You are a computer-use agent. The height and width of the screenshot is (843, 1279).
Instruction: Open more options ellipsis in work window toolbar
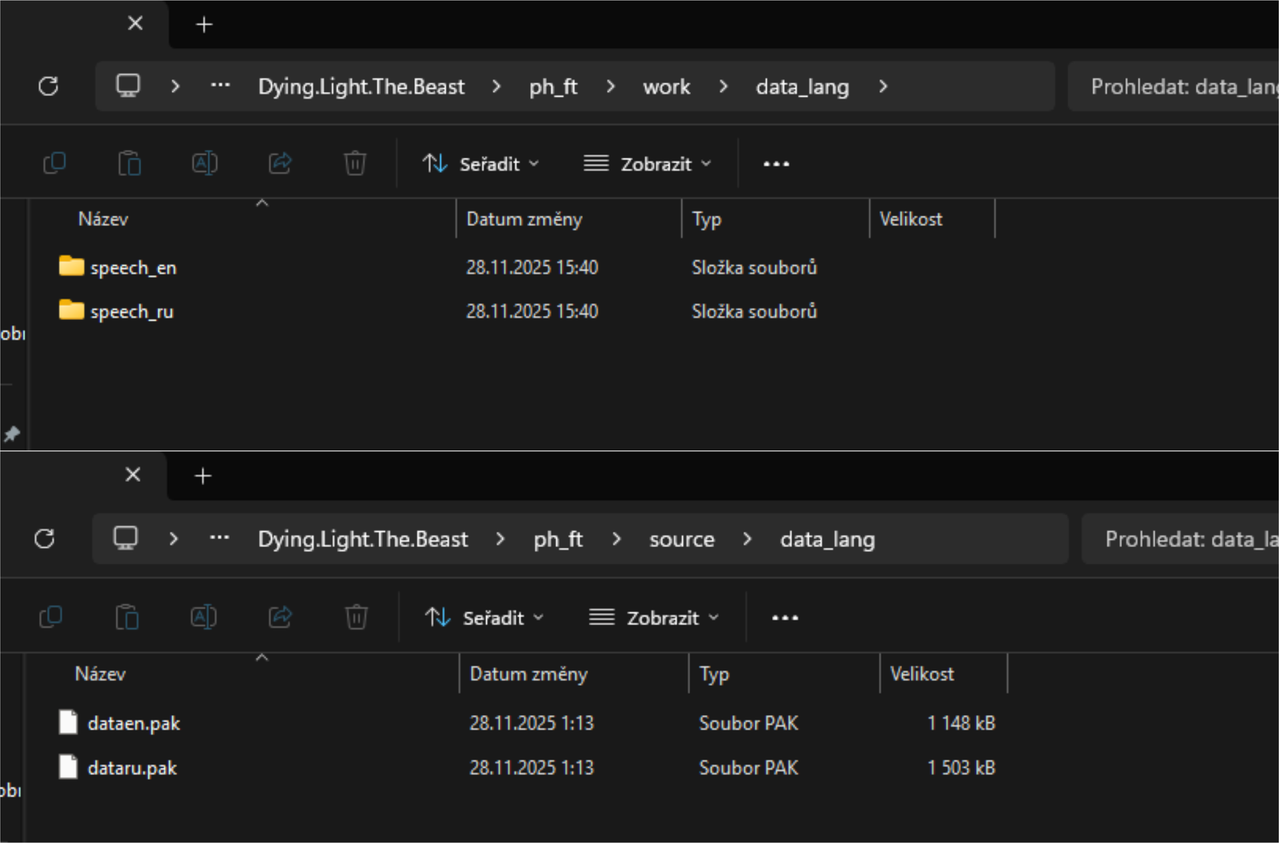776,164
